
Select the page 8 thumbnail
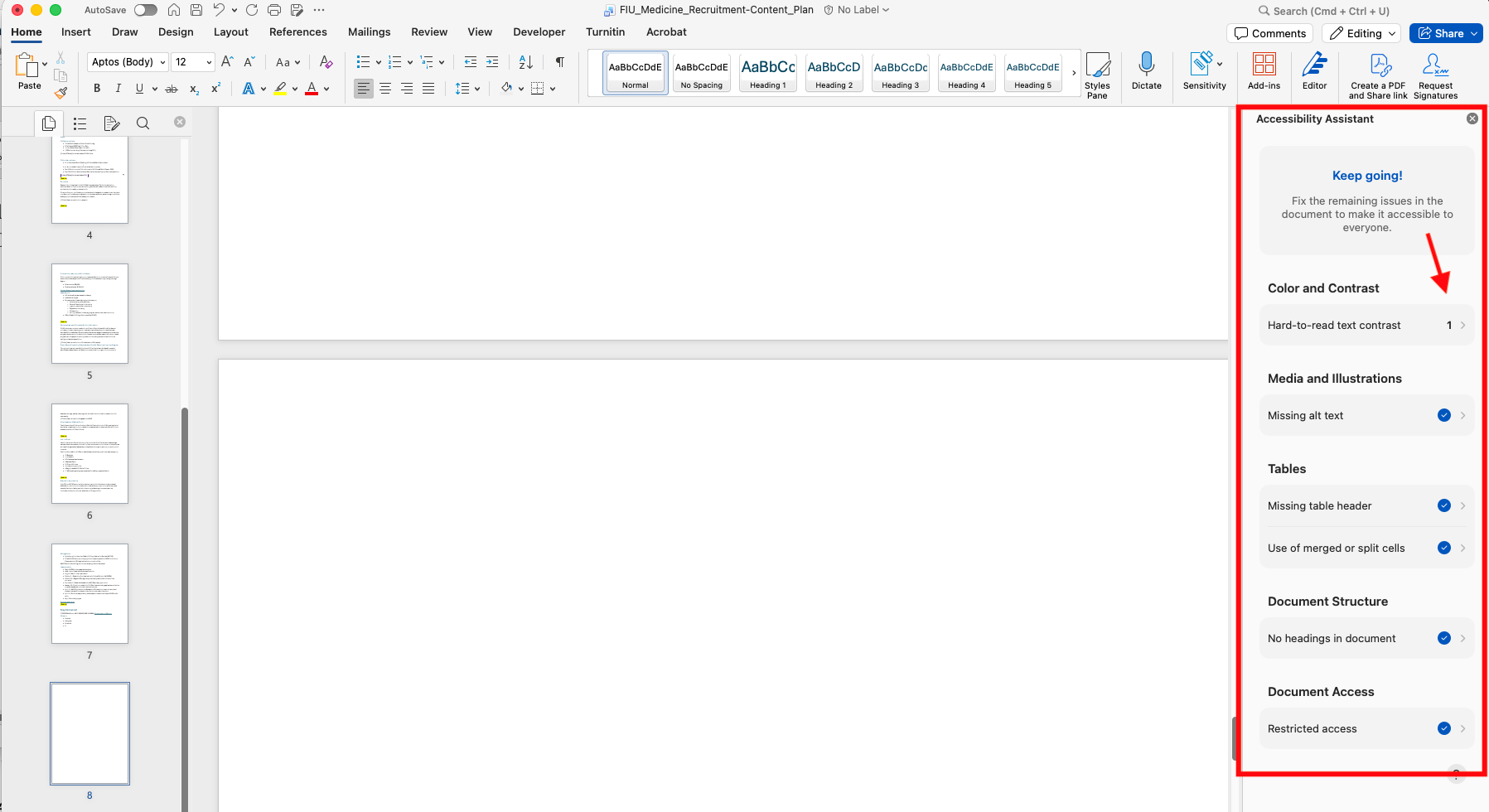(89, 734)
